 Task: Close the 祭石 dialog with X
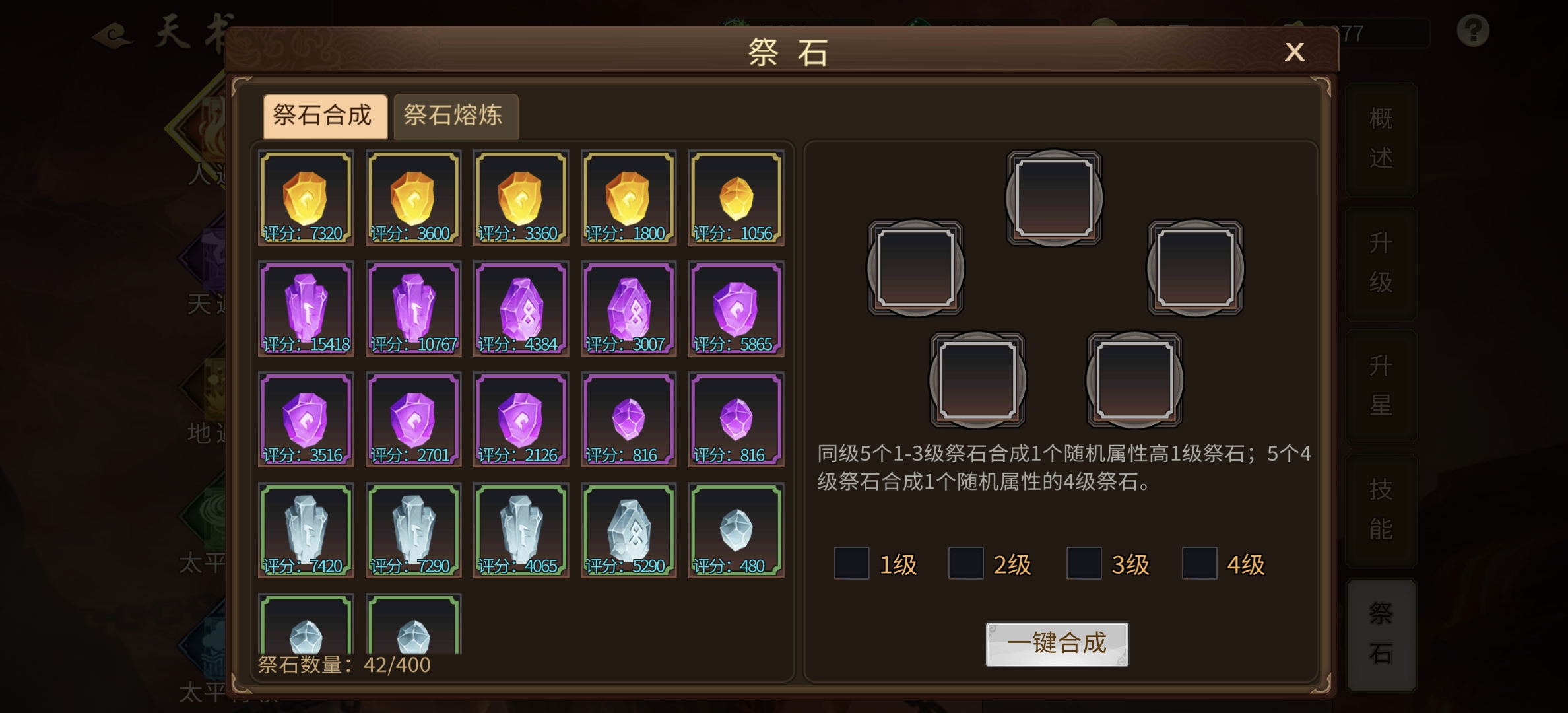coord(1294,51)
